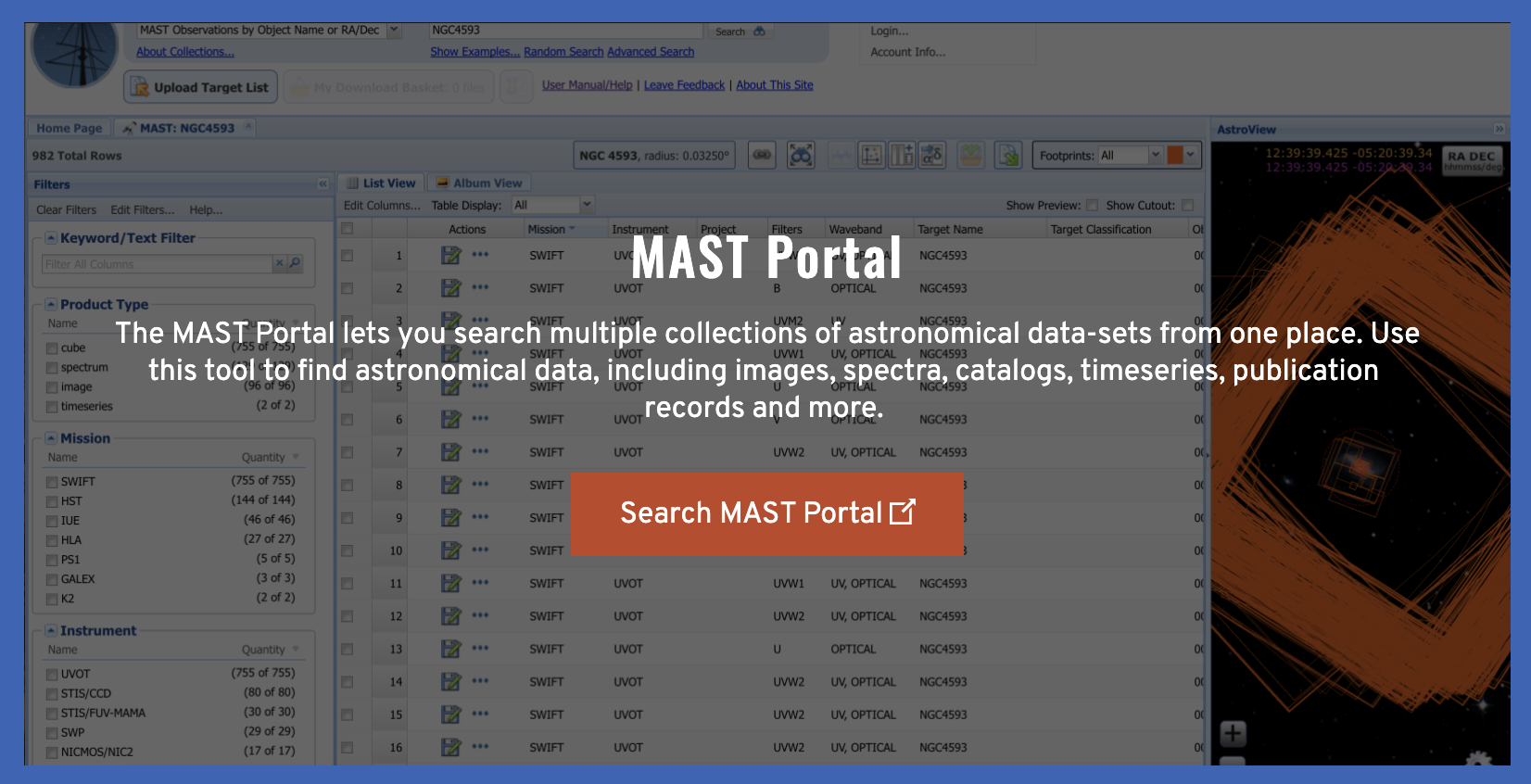The height and width of the screenshot is (784, 1531).
Task: Collapse the Mission filter section
Action: pyautogui.click(x=51, y=438)
